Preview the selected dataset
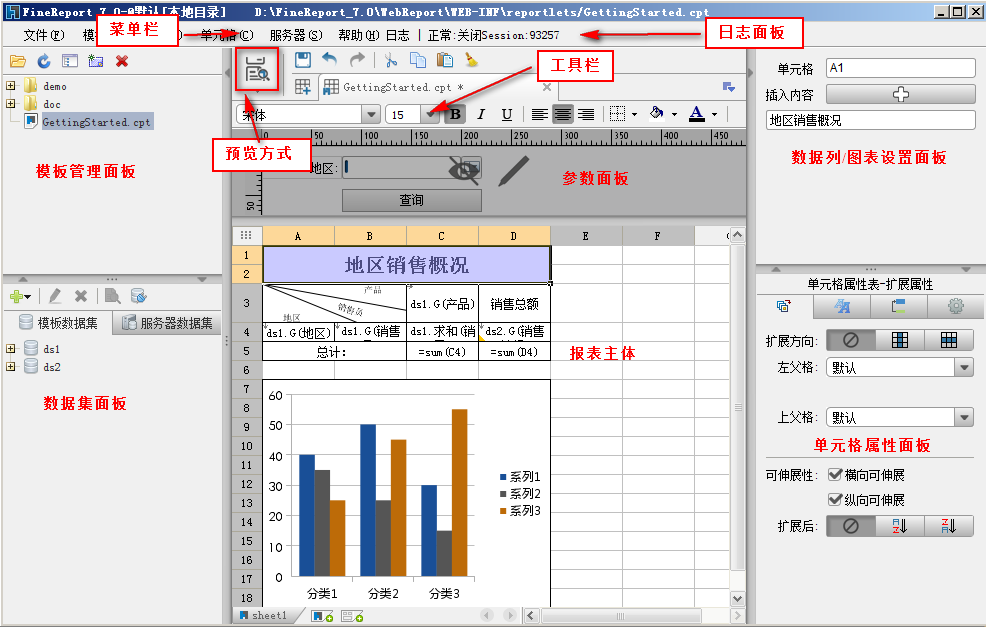Screen dimensions: 986x627 [113, 296]
